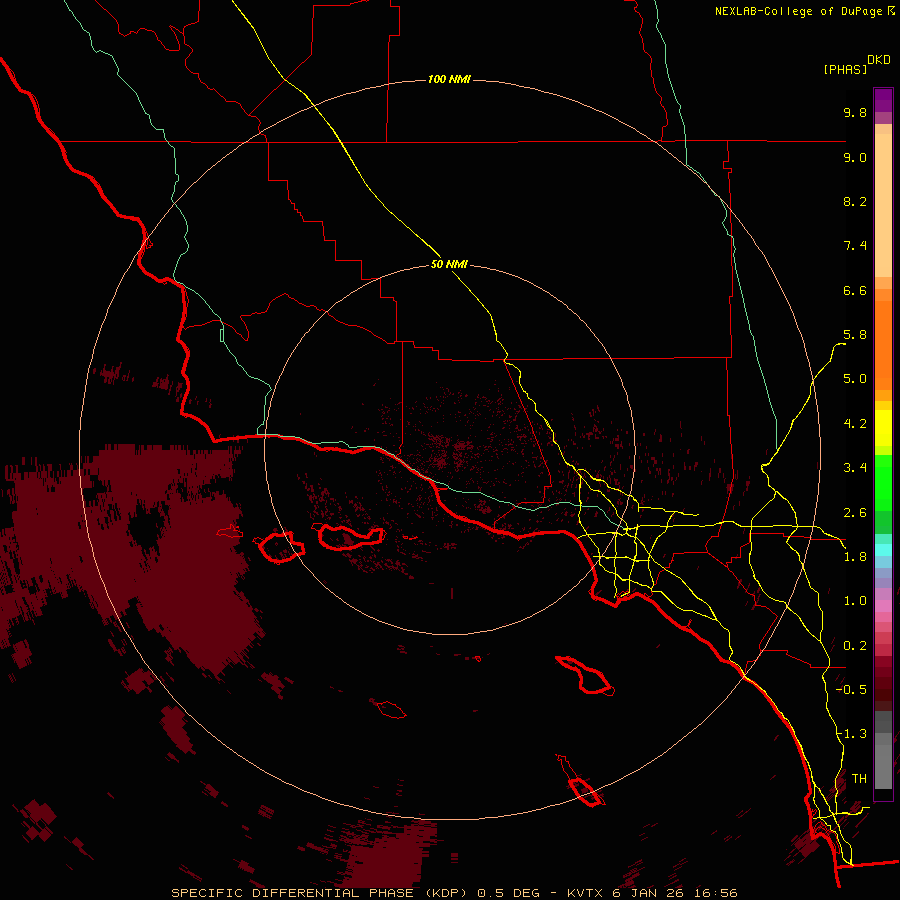
Task: Select the 7.4 legend value
Action: tap(855, 246)
